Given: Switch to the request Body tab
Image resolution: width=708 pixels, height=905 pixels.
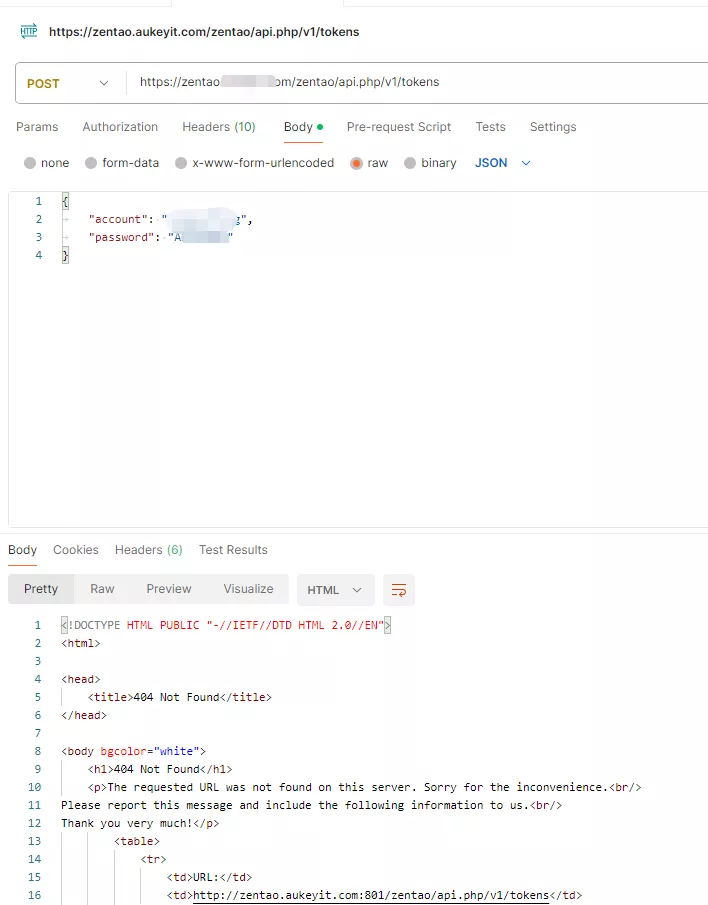Looking at the screenshot, I should (x=303, y=127).
